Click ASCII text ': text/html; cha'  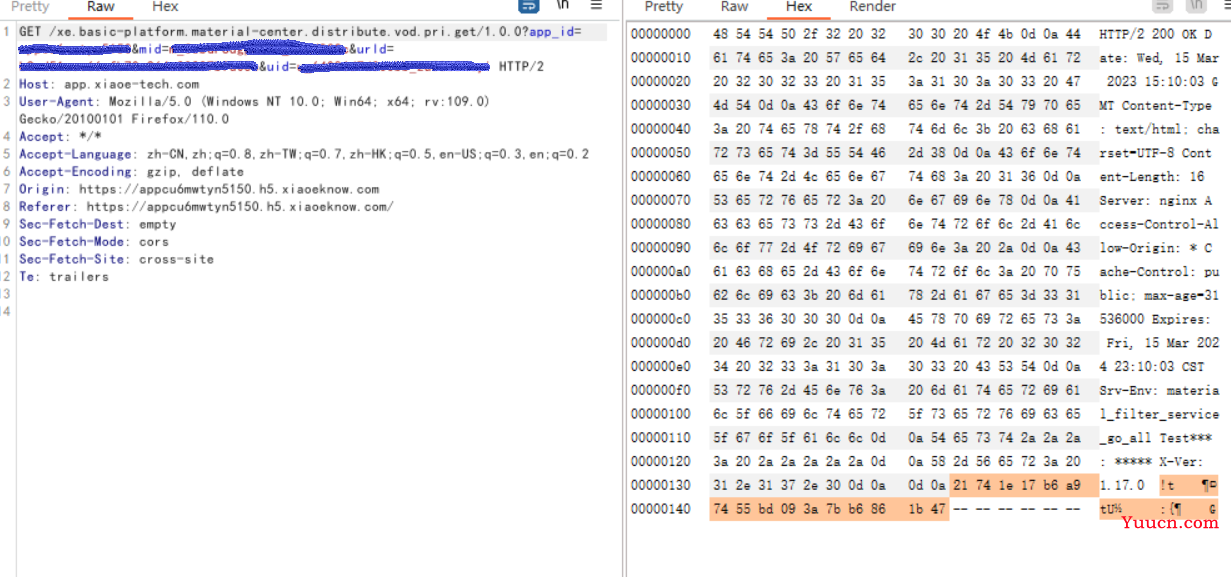1159,129
